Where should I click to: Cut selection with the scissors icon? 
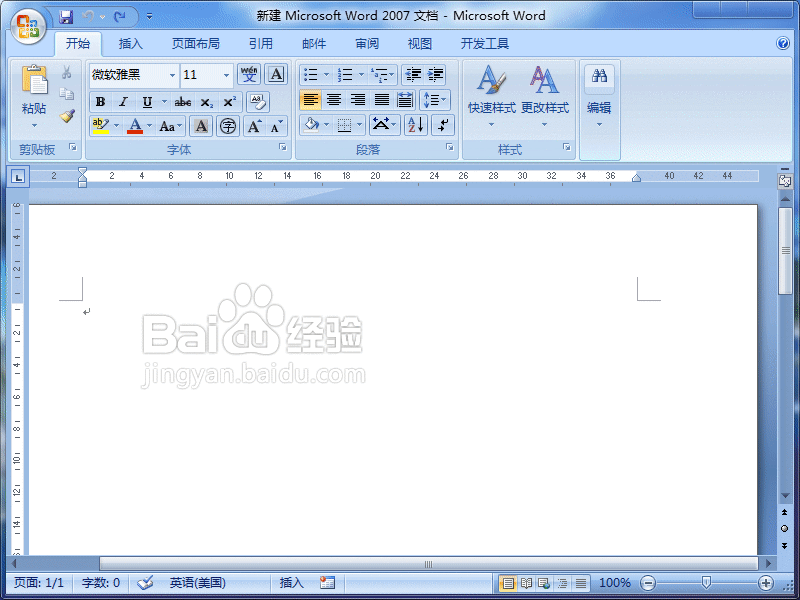[66, 72]
